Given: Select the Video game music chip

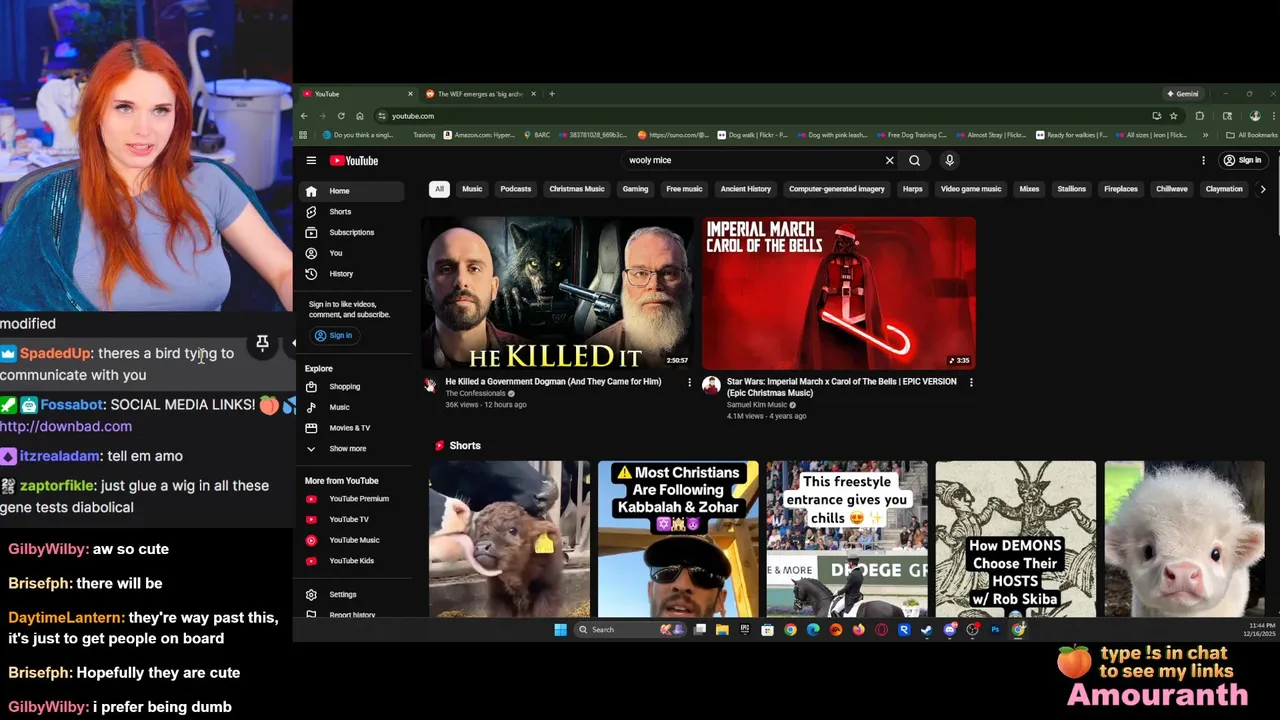Looking at the screenshot, I should pos(971,189).
